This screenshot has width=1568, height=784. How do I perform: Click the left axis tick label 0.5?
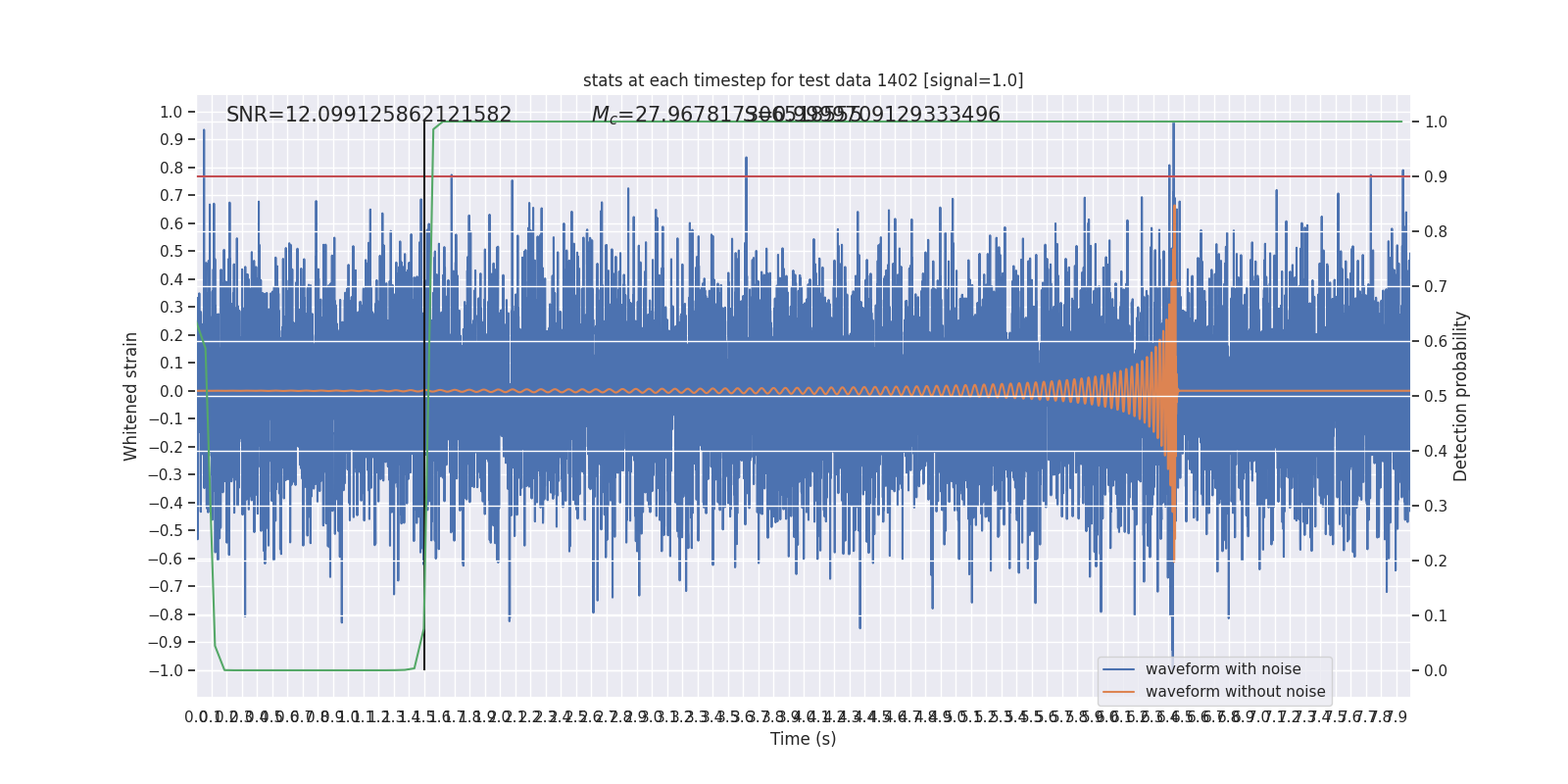coord(171,252)
